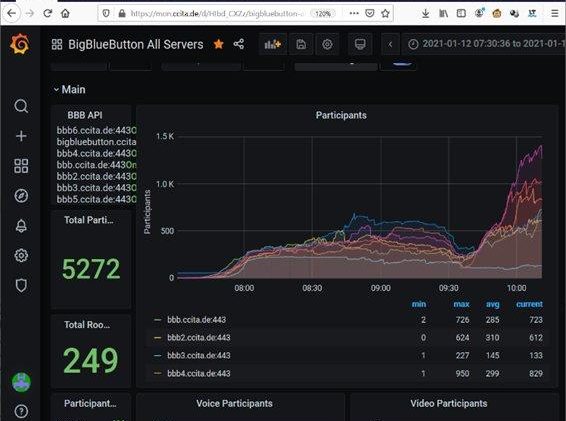
Task: Open the Video Participants panel title
Action: coord(449,403)
